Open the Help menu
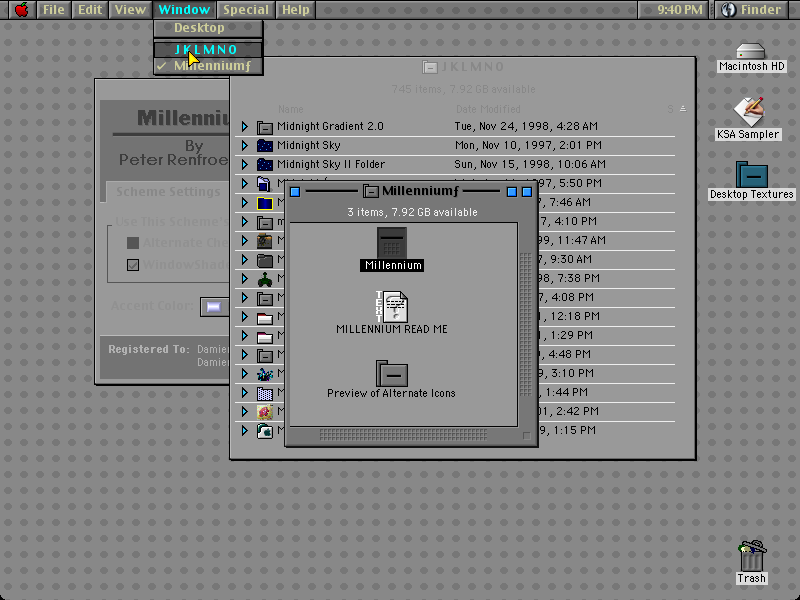Image resolution: width=800 pixels, height=600 pixels. point(296,10)
